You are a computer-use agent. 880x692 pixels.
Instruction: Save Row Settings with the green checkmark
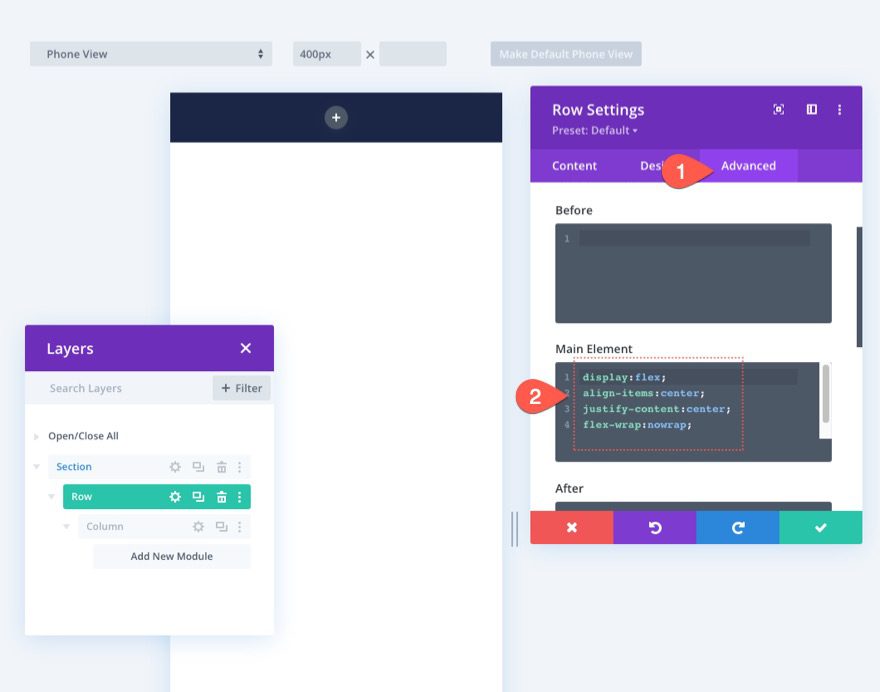[x=821, y=527]
